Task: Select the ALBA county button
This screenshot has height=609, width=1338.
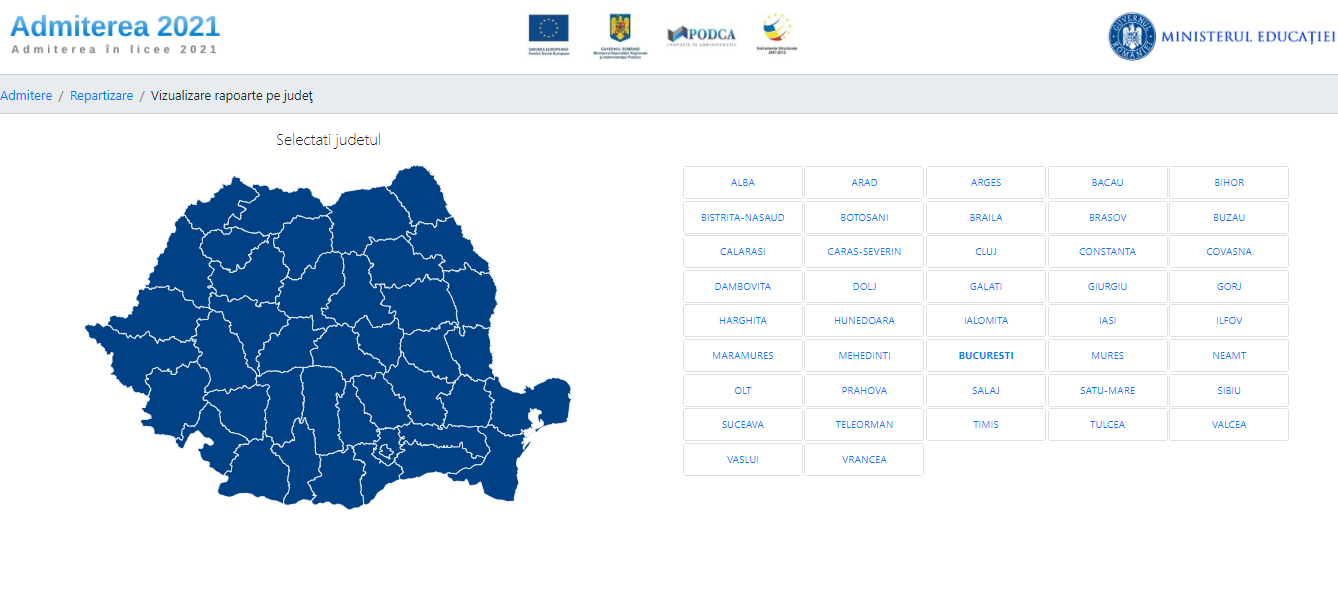Action: [742, 183]
